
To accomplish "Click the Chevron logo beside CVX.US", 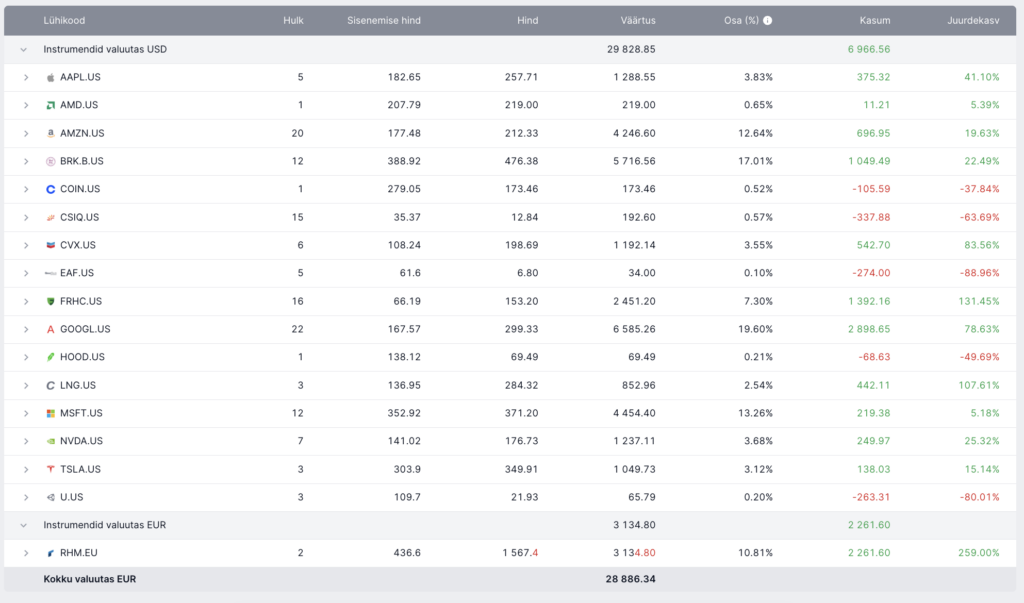I will (50, 245).
